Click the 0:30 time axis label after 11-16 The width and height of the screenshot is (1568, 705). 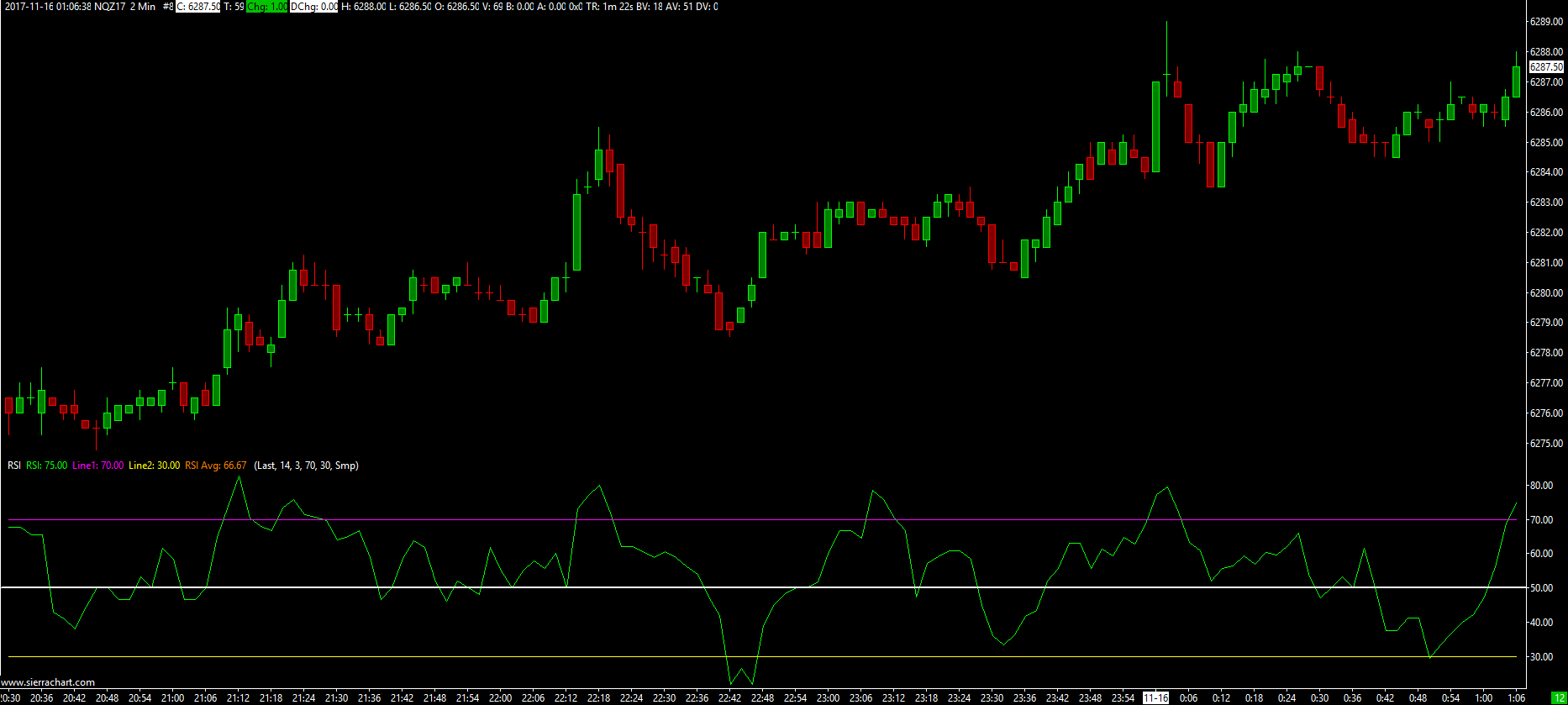pos(1319,698)
